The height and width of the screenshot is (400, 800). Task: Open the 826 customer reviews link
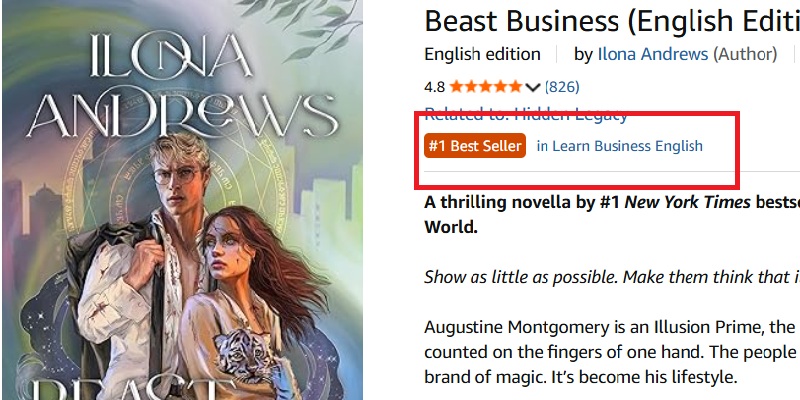(562, 87)
